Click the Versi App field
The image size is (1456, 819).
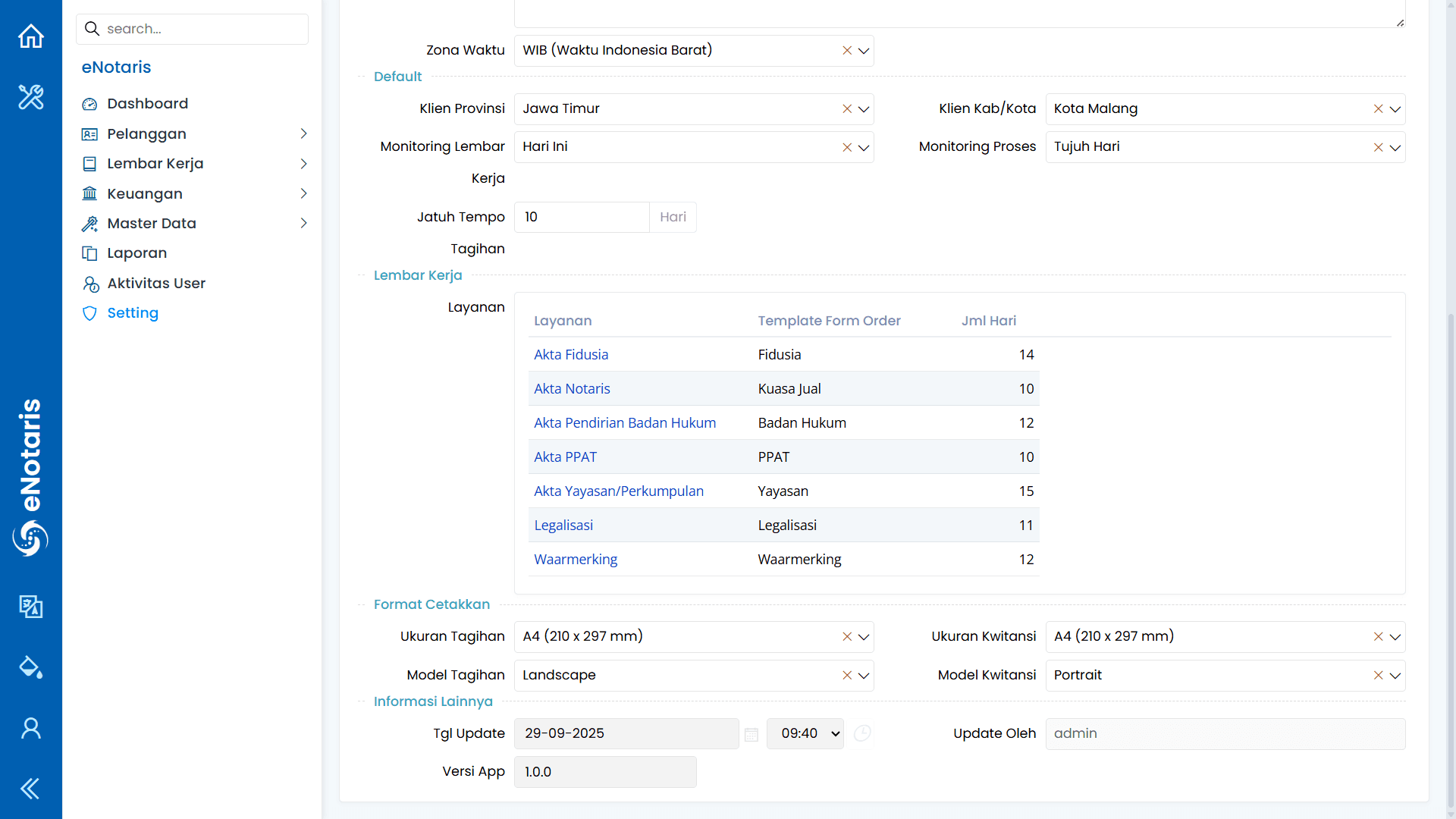click(x=605, y=772)
